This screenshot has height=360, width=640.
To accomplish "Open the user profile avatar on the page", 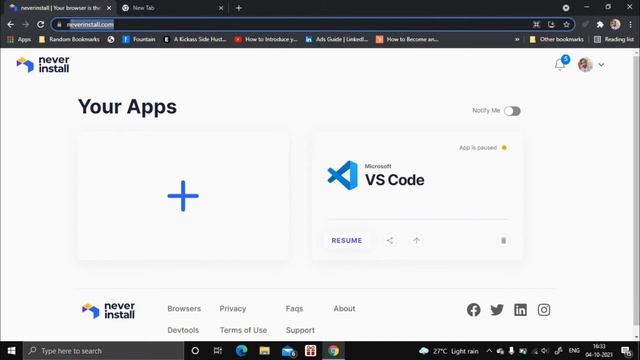I will click(585, 64).
